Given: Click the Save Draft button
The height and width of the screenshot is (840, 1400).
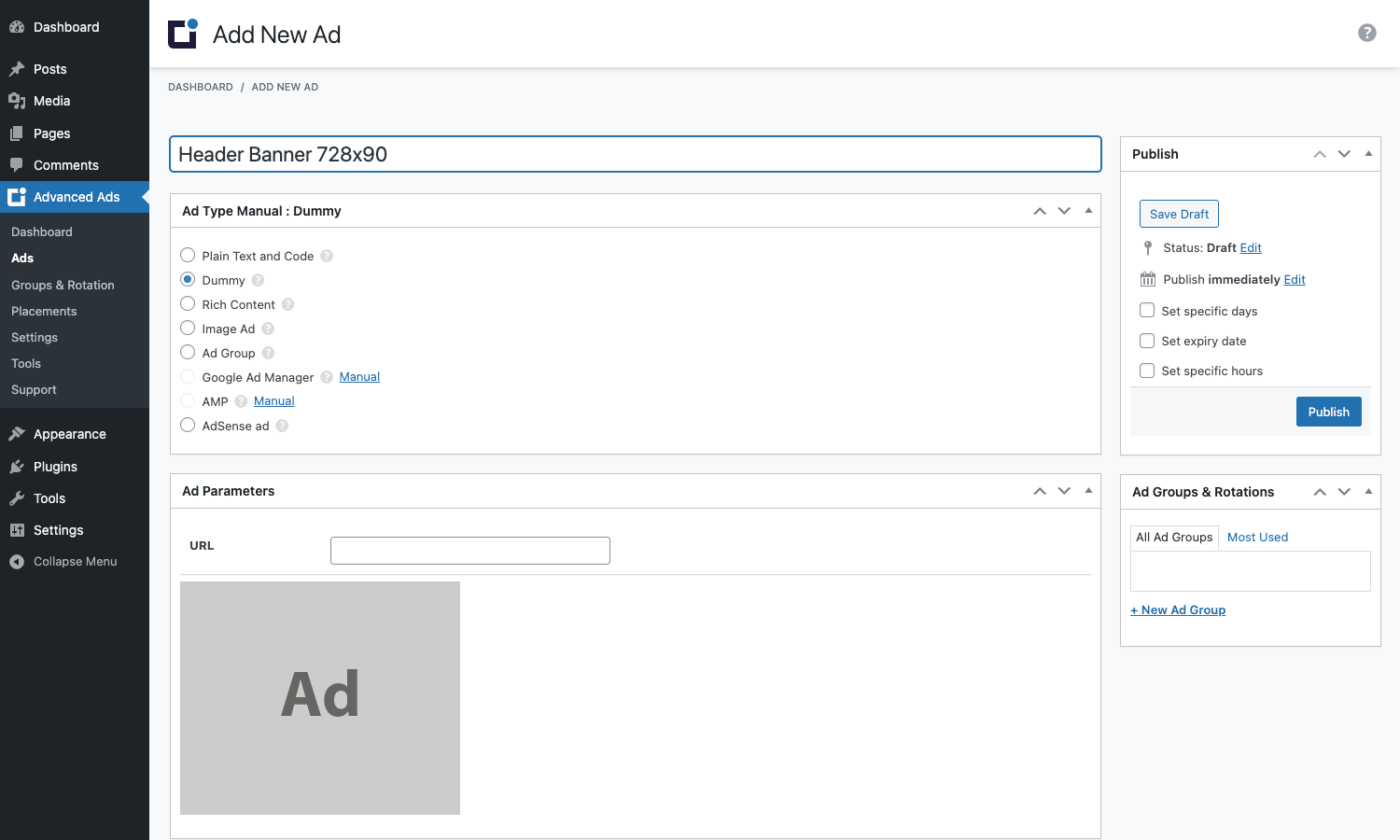Looking at the screenshot, I should [1179, 214].
